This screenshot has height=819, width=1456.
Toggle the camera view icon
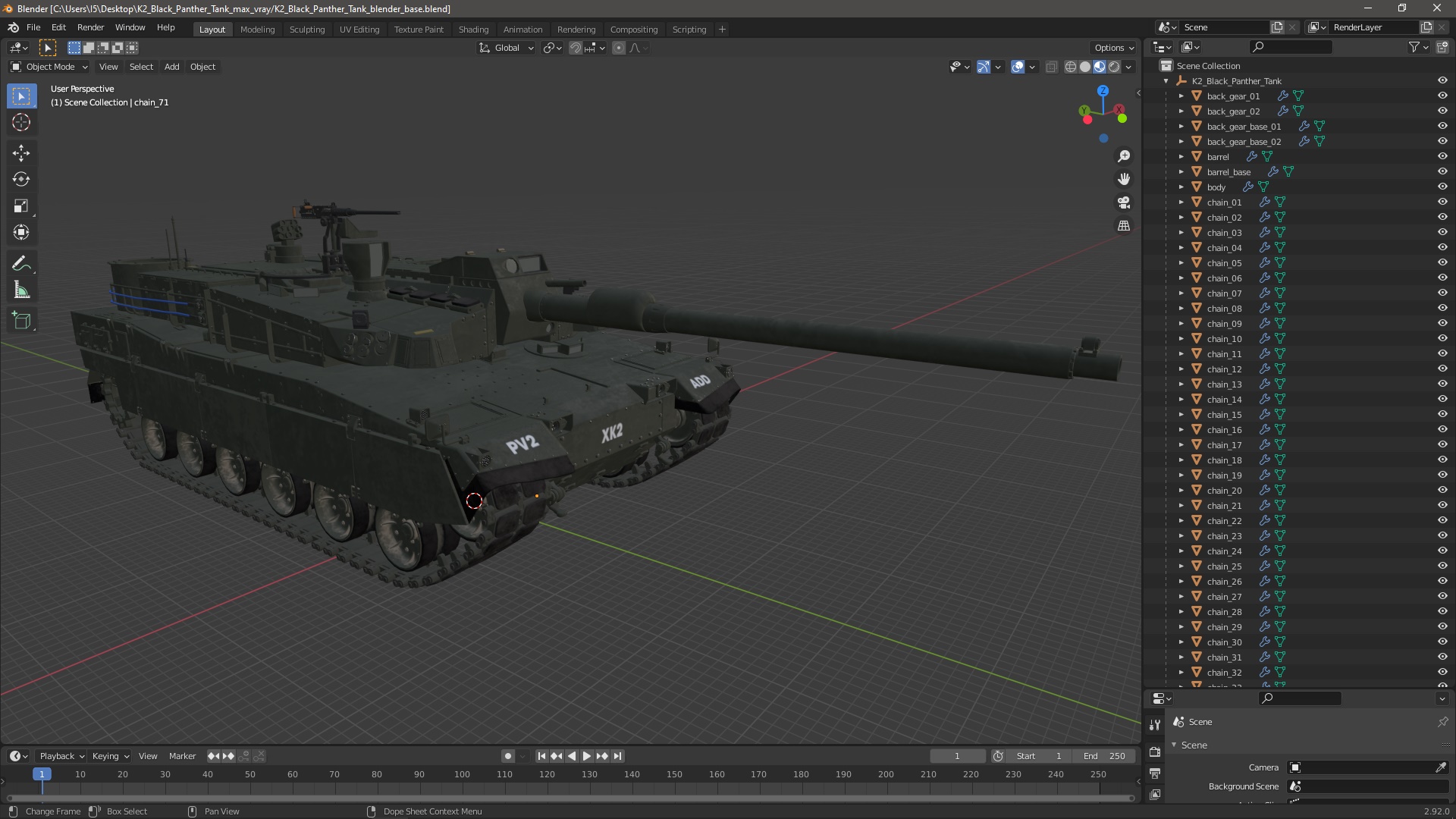(x=1124, y=202)
